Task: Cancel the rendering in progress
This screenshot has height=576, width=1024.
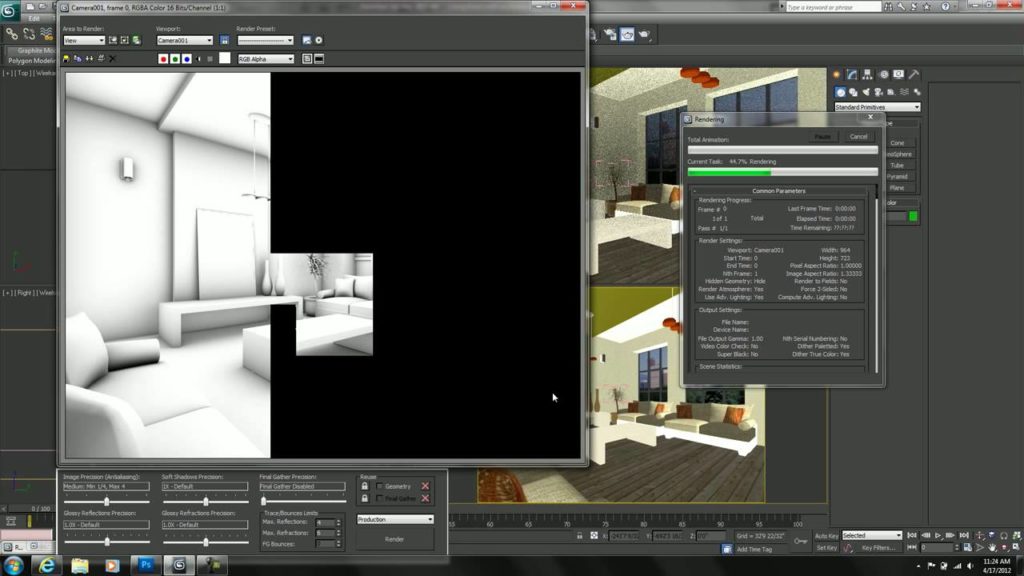Action: pyautogui.click(x=858, y=136)
